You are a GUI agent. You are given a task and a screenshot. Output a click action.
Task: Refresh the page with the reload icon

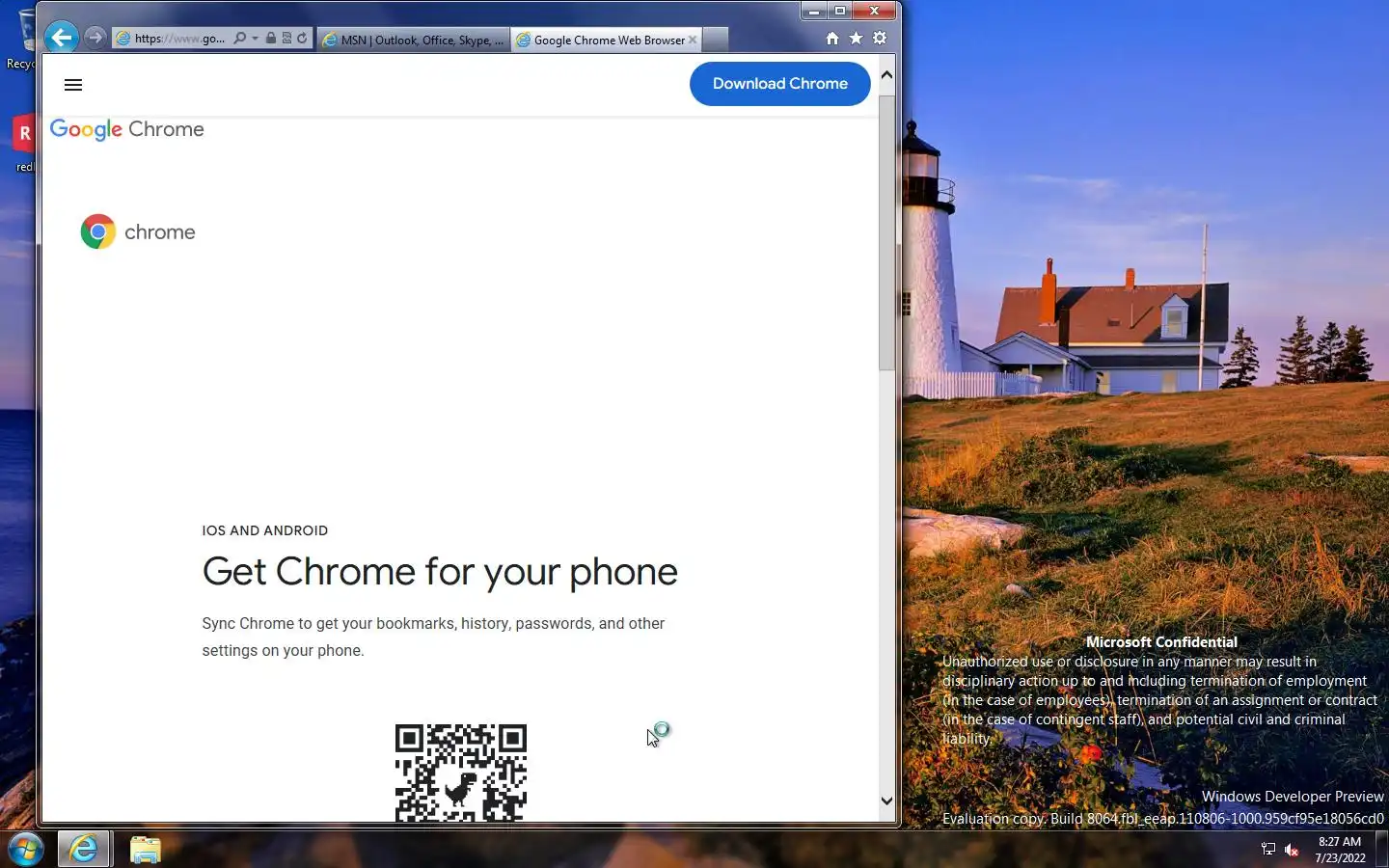click(x=302, y=39)
